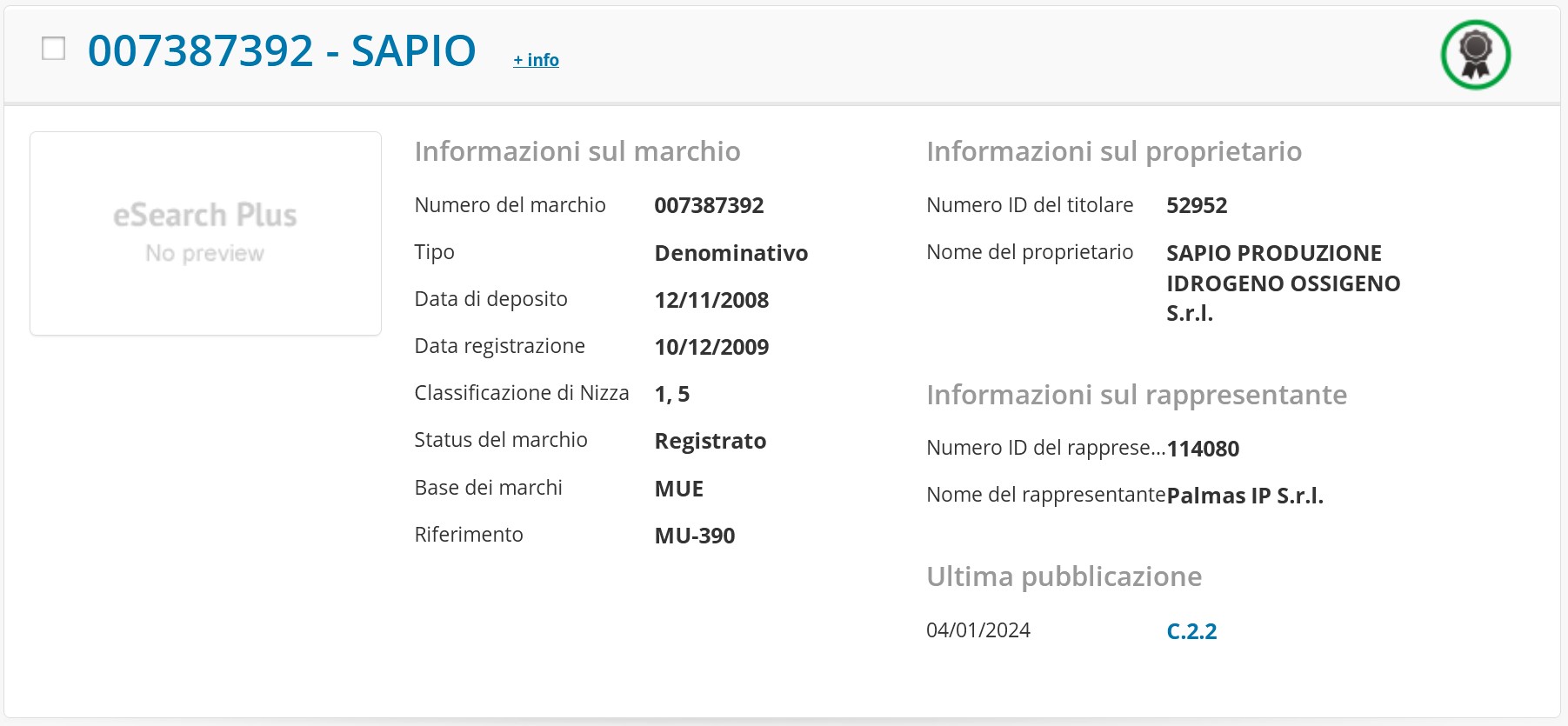This screenshot has height=726, width=1568.
Task: Select representative name Palmas IP S.r.l.
Action: pyautogui.click(x=1244, y=496)
